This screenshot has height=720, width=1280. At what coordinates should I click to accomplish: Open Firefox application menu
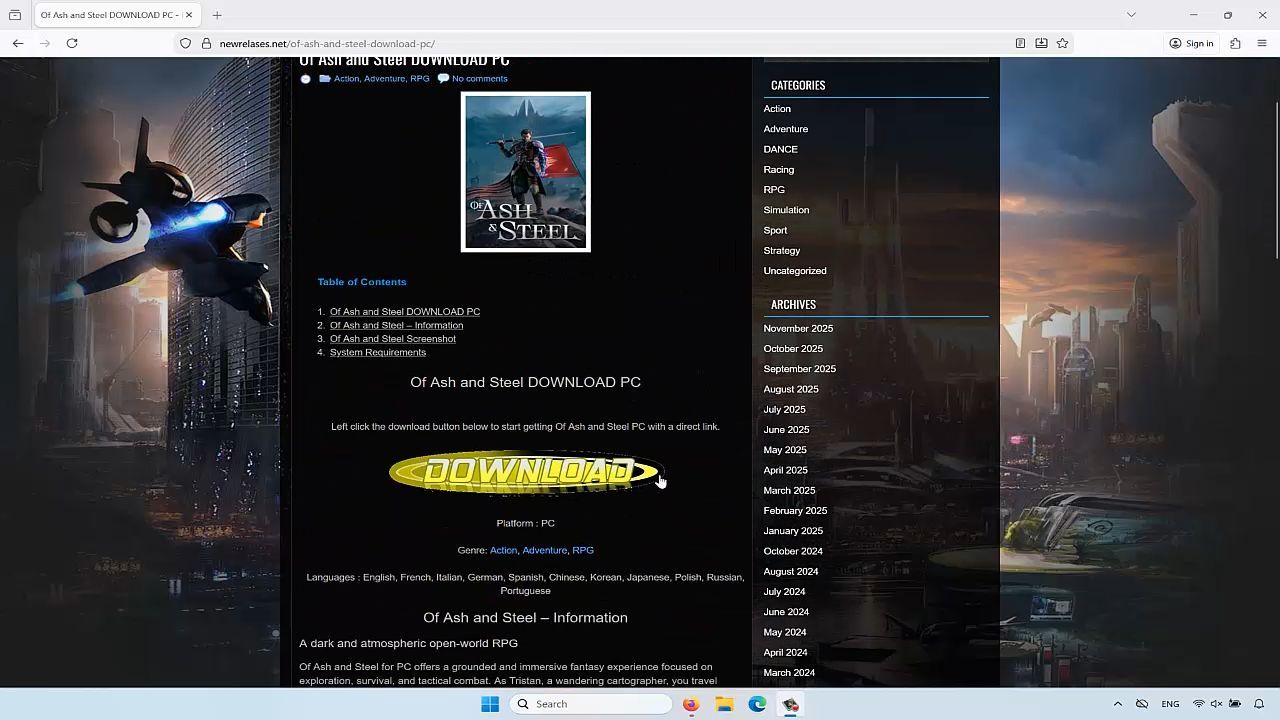click(1262, 43)
